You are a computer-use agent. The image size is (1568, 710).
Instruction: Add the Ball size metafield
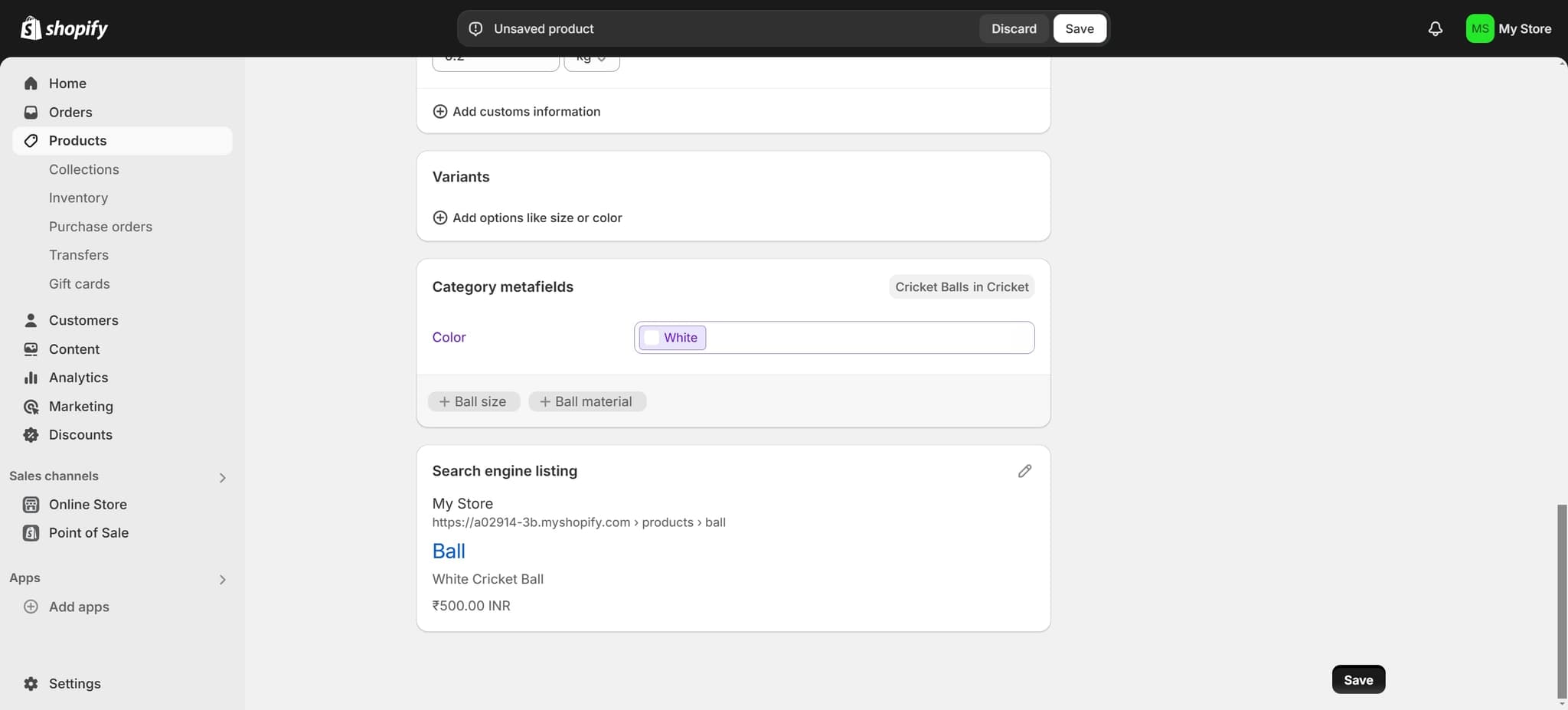click(473, 401)
